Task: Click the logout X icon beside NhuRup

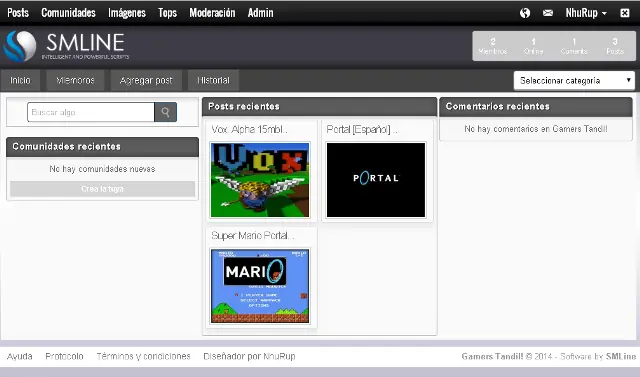Action: [624, 13]
